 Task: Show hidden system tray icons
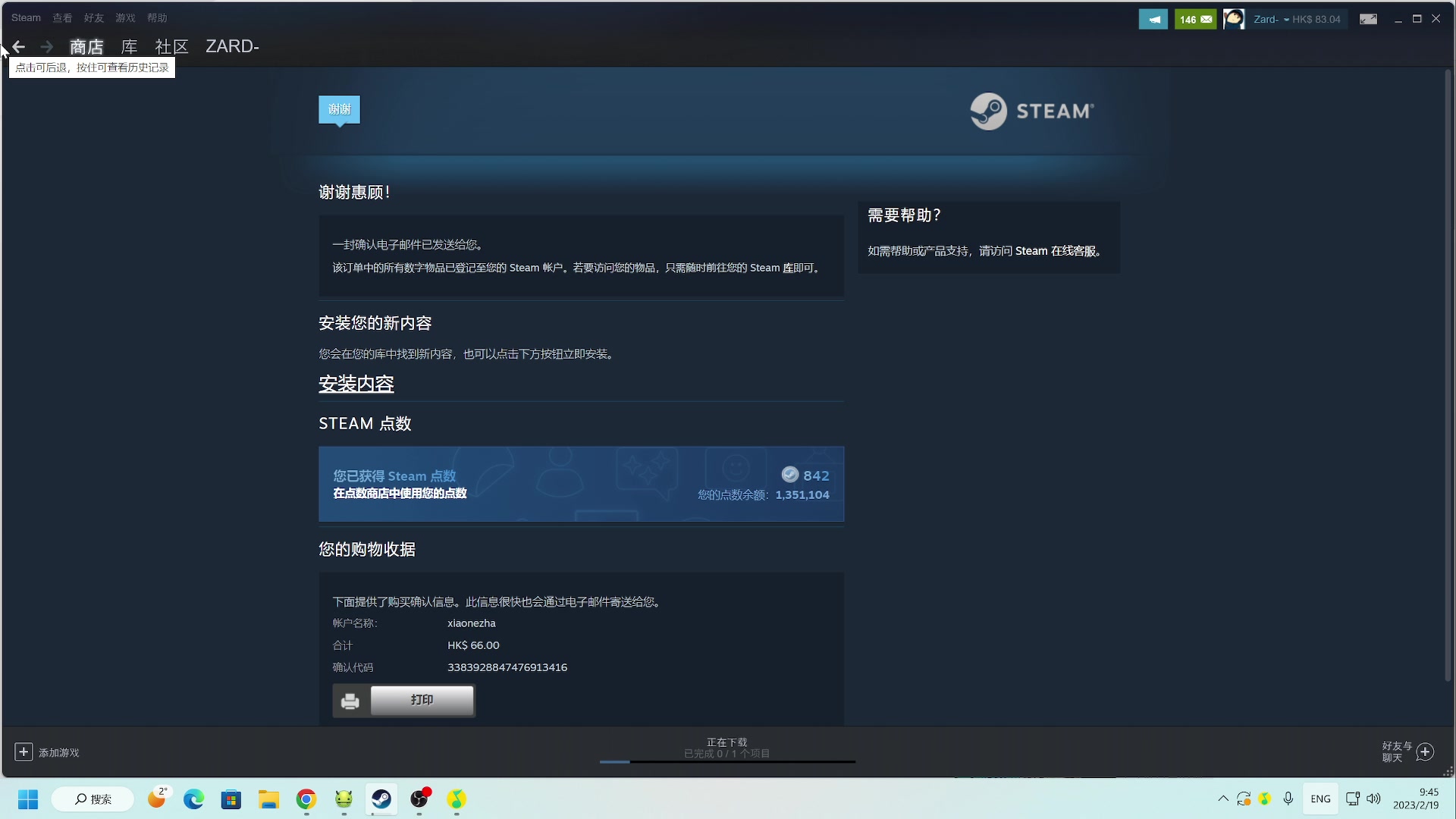tap(1222, 799)
